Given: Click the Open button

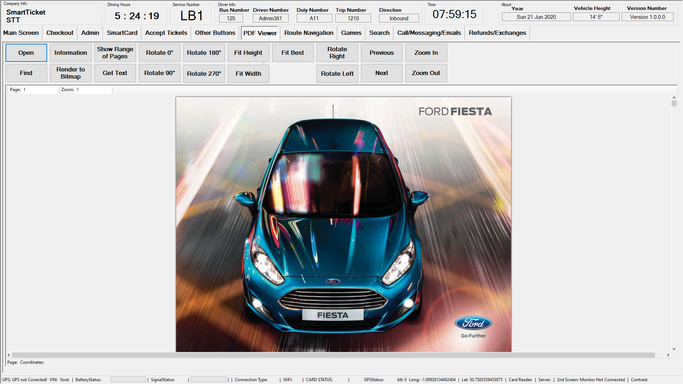Looking at the screenshot, I should coord(26,53).
